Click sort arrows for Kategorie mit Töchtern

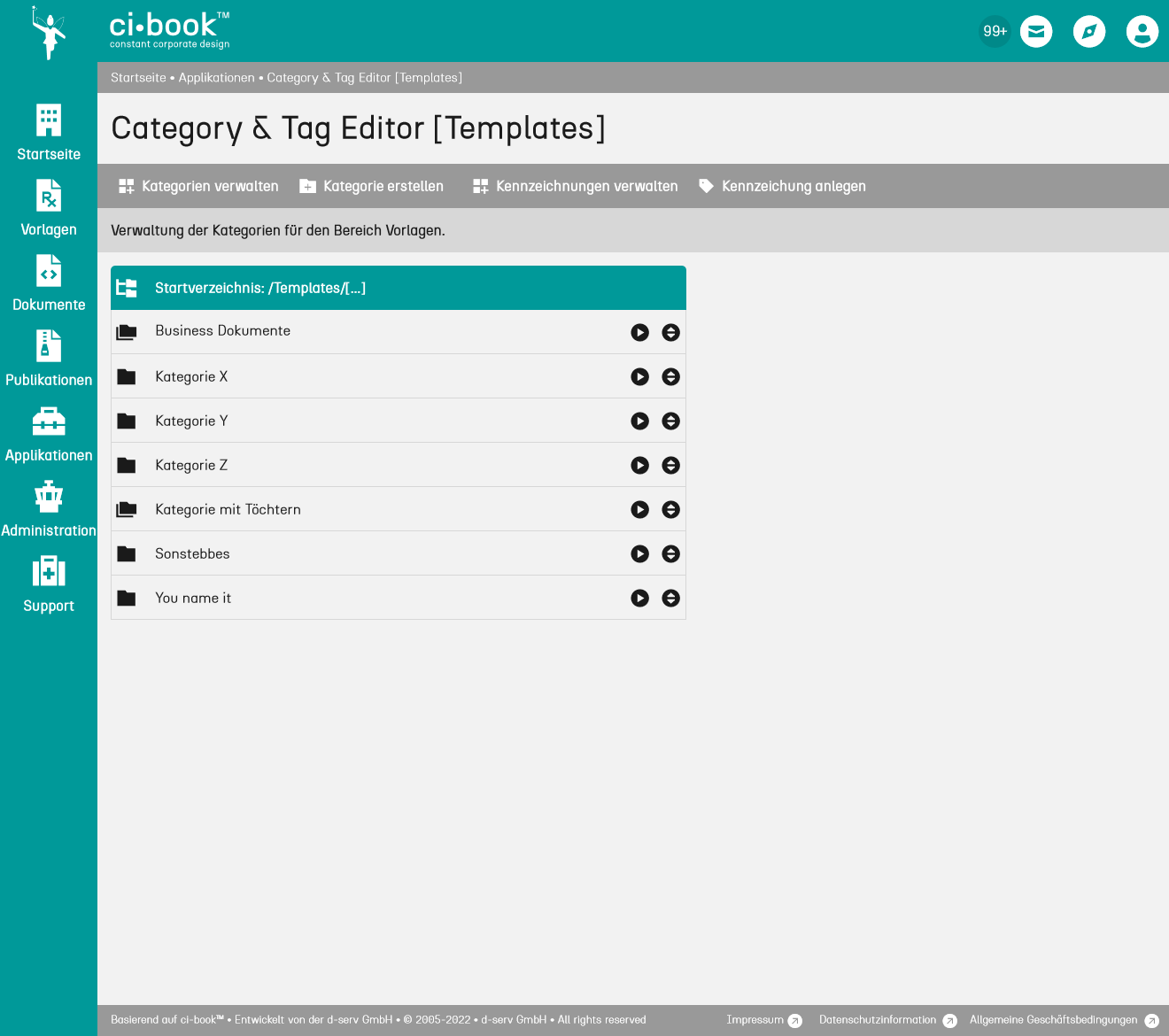tap(670, 509)
